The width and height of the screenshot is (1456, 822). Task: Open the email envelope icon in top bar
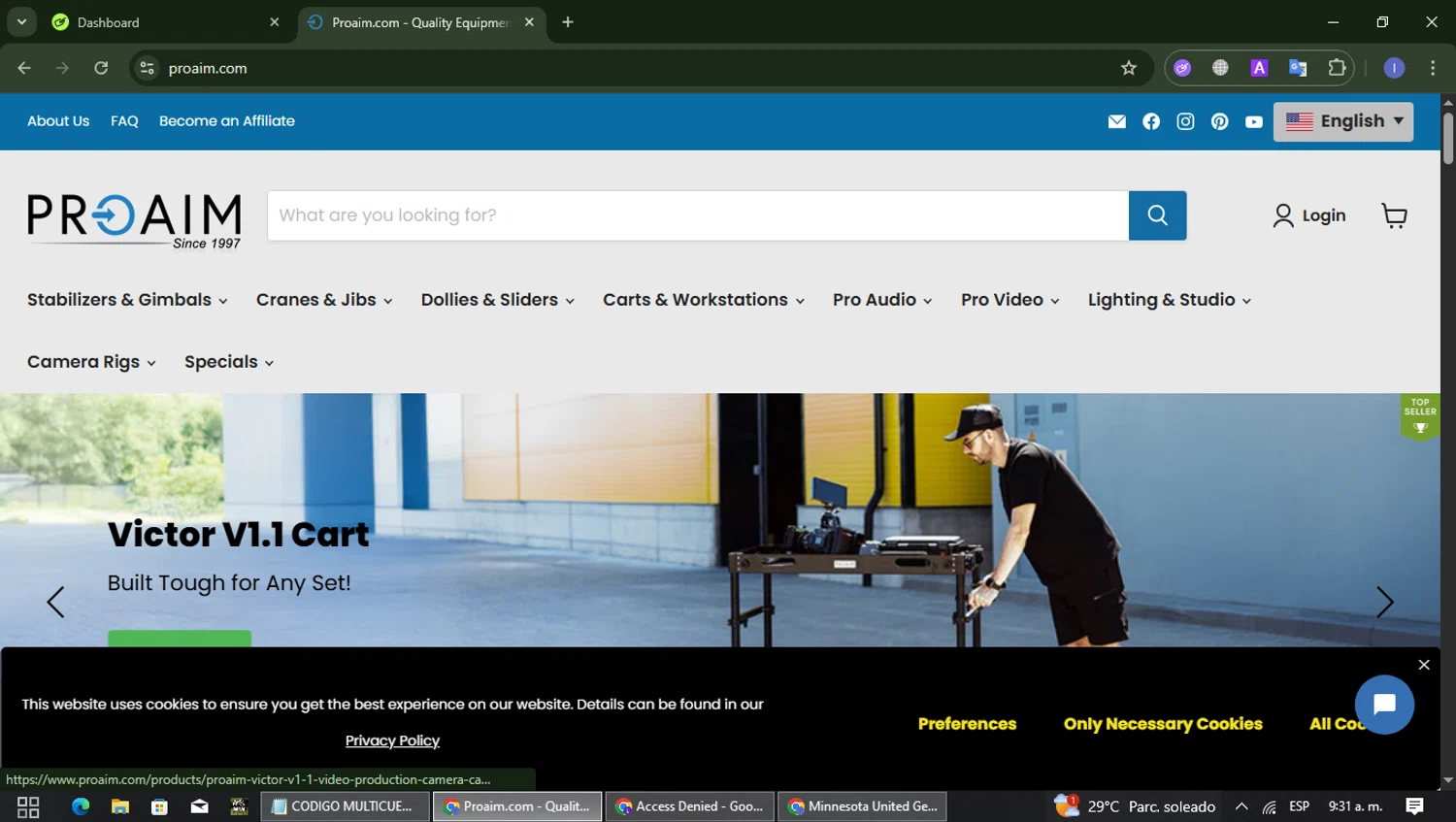pyautogui.click(x=1117, y=121)
